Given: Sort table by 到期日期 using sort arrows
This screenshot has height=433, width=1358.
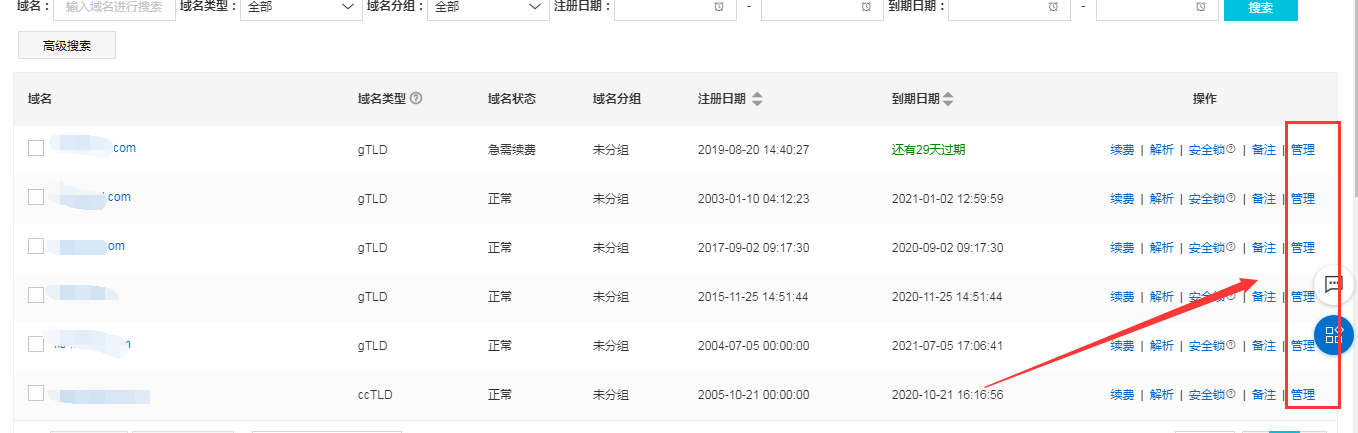Looking at the screenshot, I should point(948,99).
